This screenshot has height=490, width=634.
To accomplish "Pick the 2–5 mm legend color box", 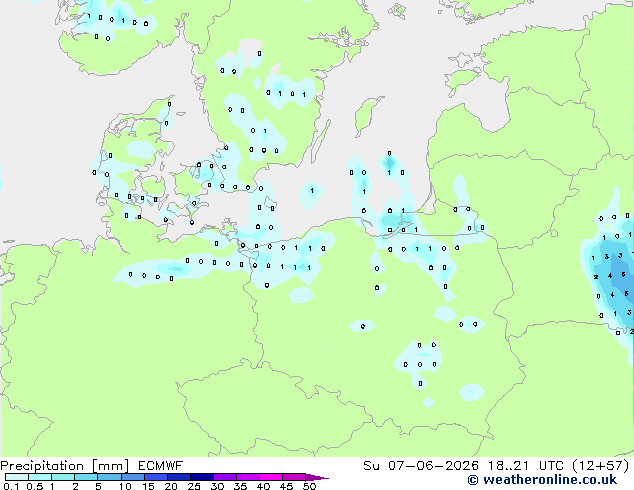I will click(86, 477).
